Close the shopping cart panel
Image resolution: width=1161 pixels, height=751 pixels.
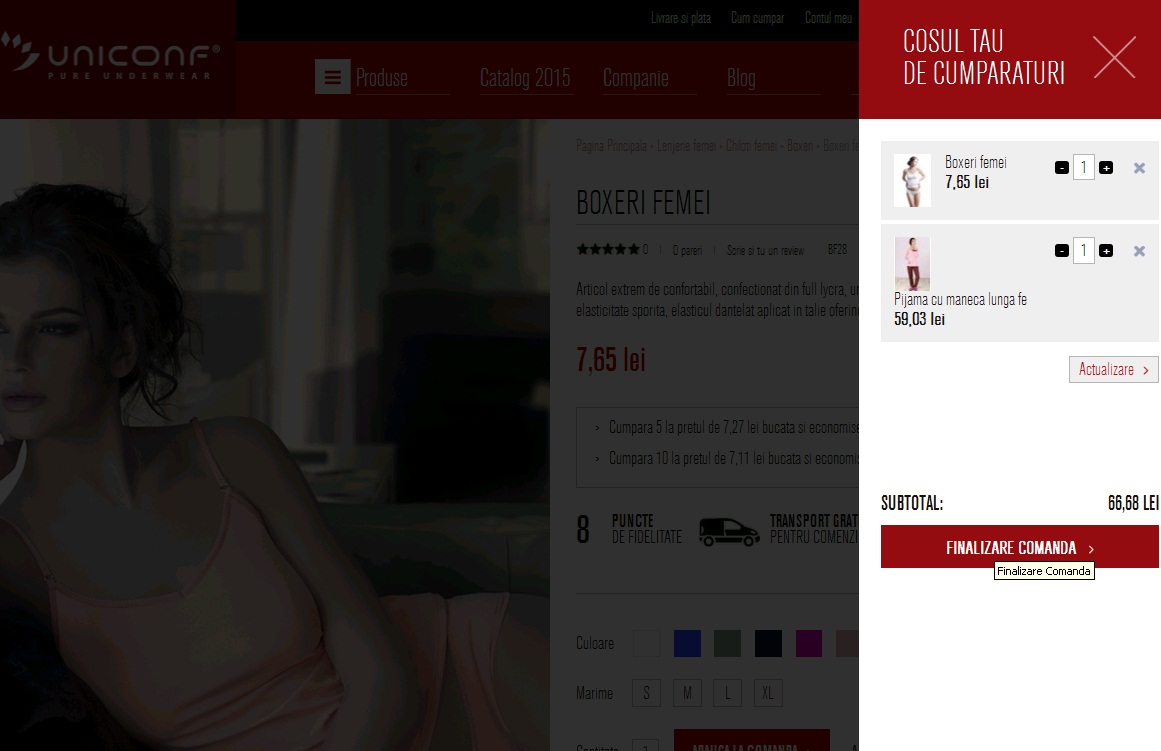click(x=1114, y=58)
